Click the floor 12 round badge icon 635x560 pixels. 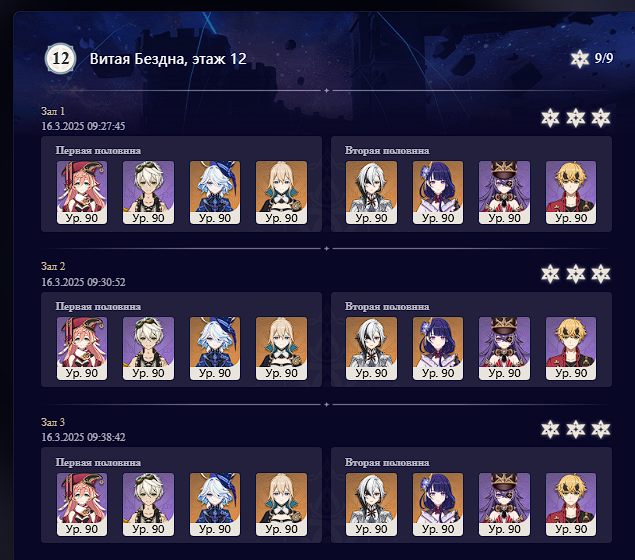click(x=60, y=59)
